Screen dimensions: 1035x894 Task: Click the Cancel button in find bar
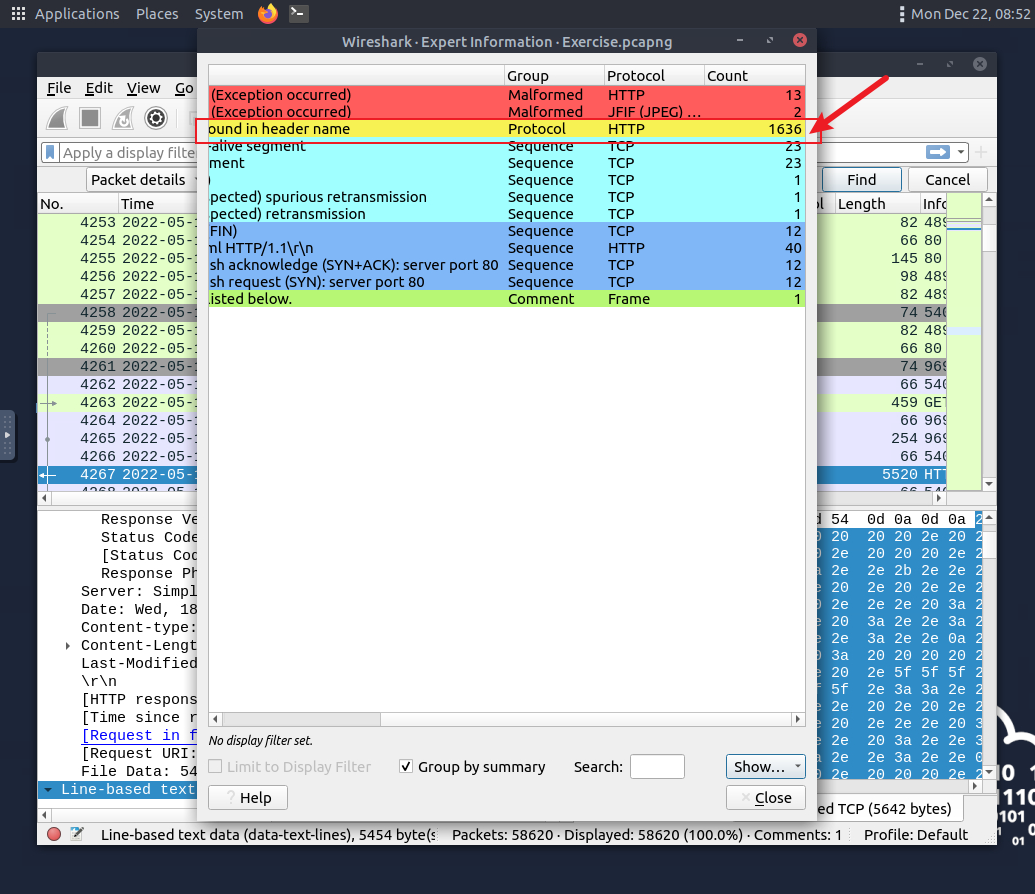[947, 180]
